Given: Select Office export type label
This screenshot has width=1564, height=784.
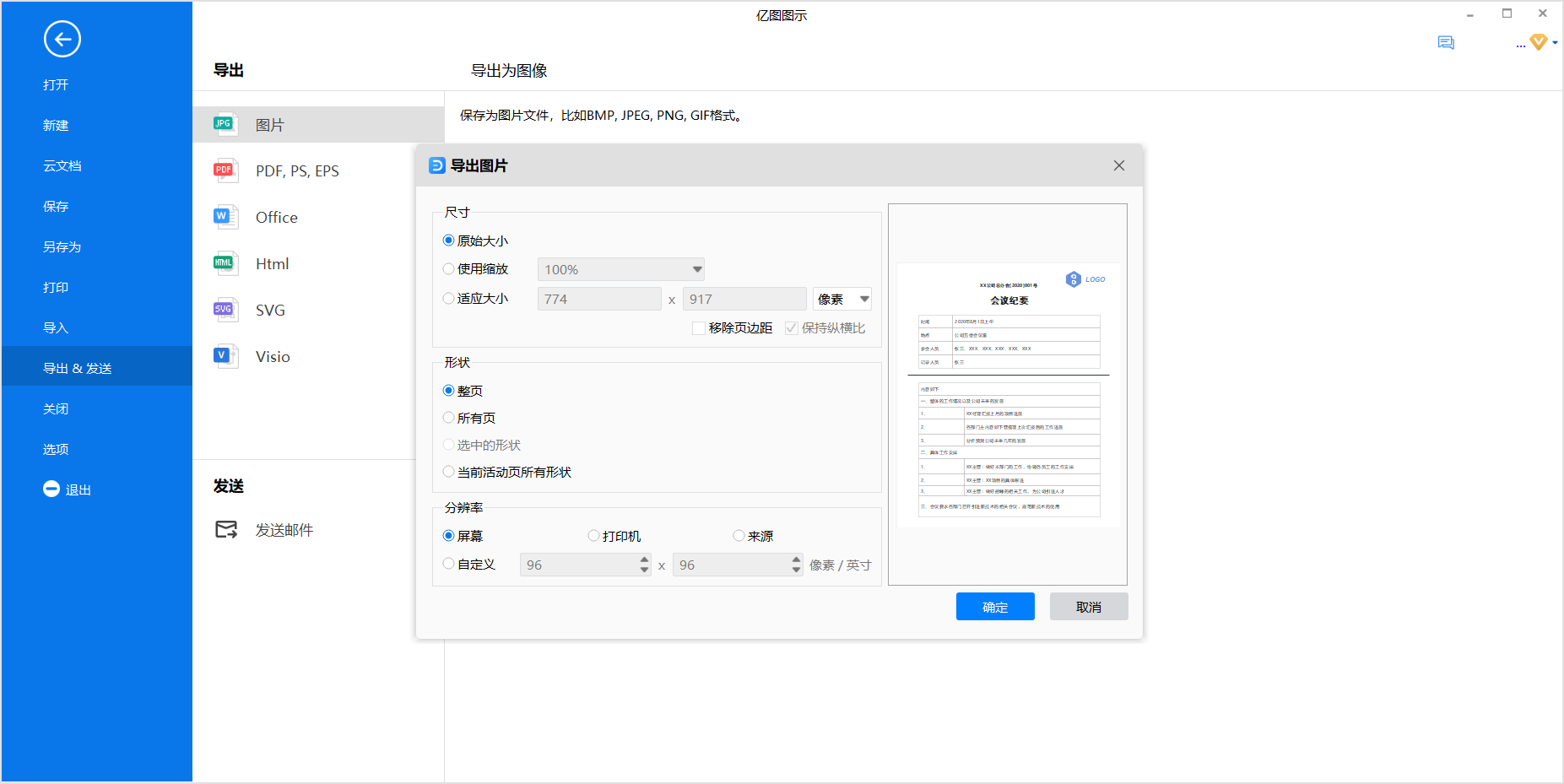Looking at the screenshot, I should coord(277,217).
